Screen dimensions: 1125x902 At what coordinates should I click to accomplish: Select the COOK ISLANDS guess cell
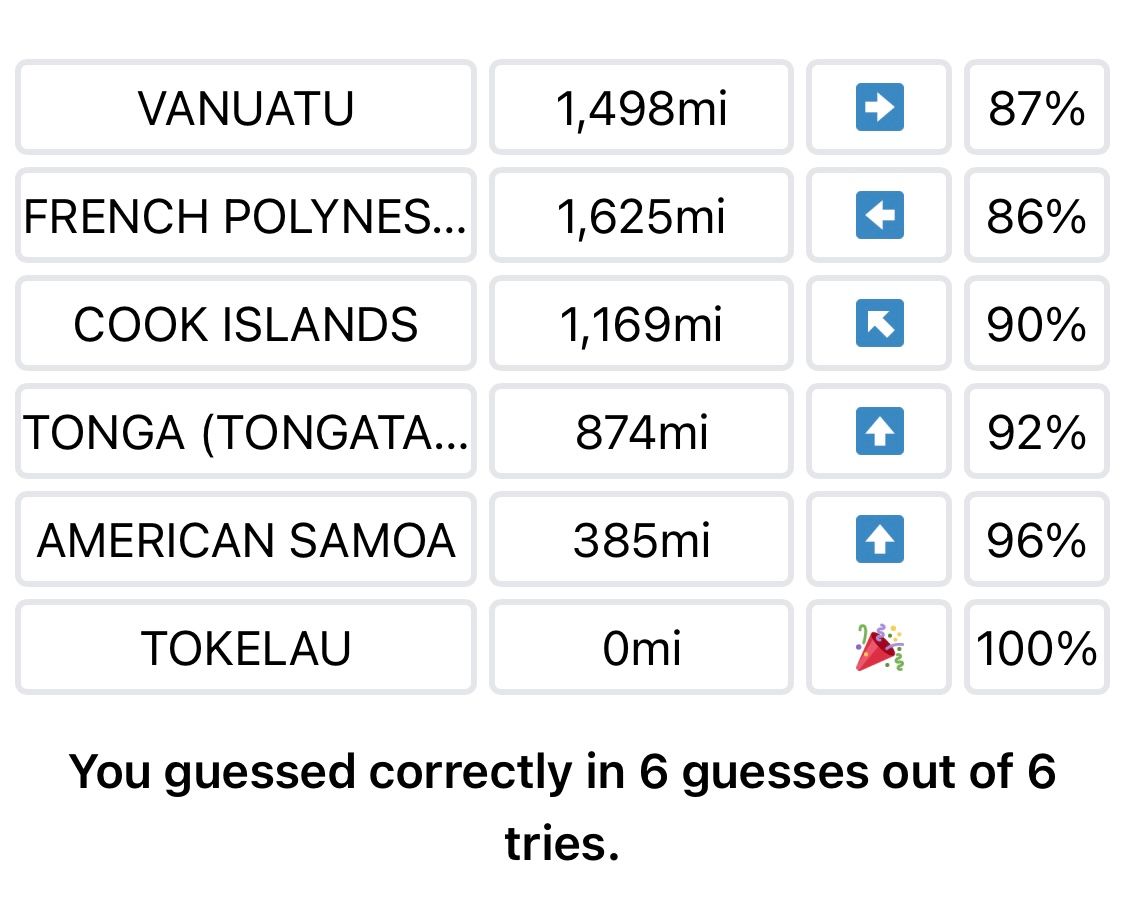pos(245,324)
